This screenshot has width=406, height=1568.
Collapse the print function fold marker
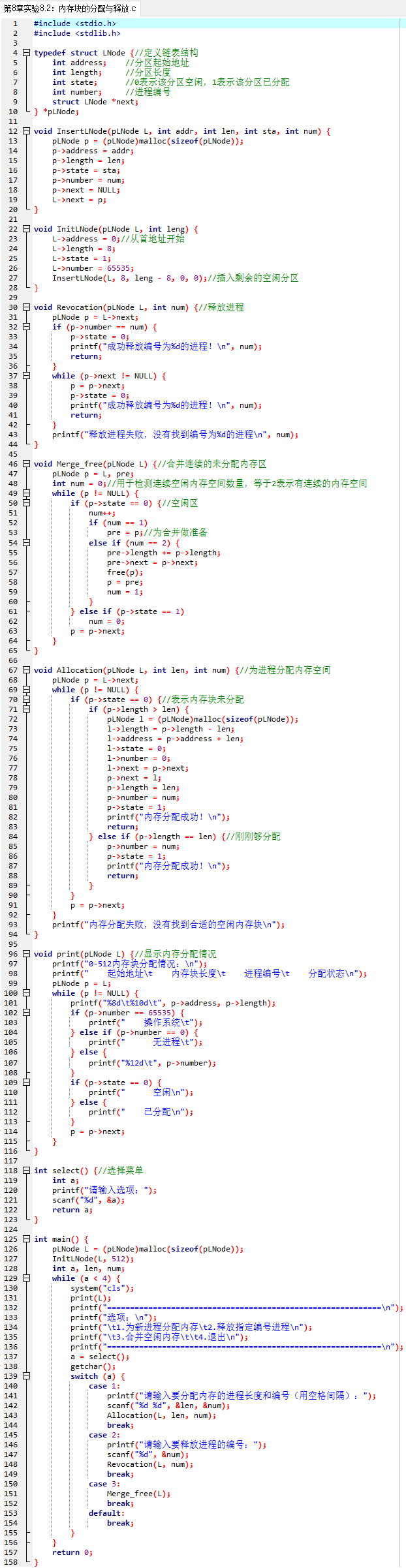coord(26,954)
